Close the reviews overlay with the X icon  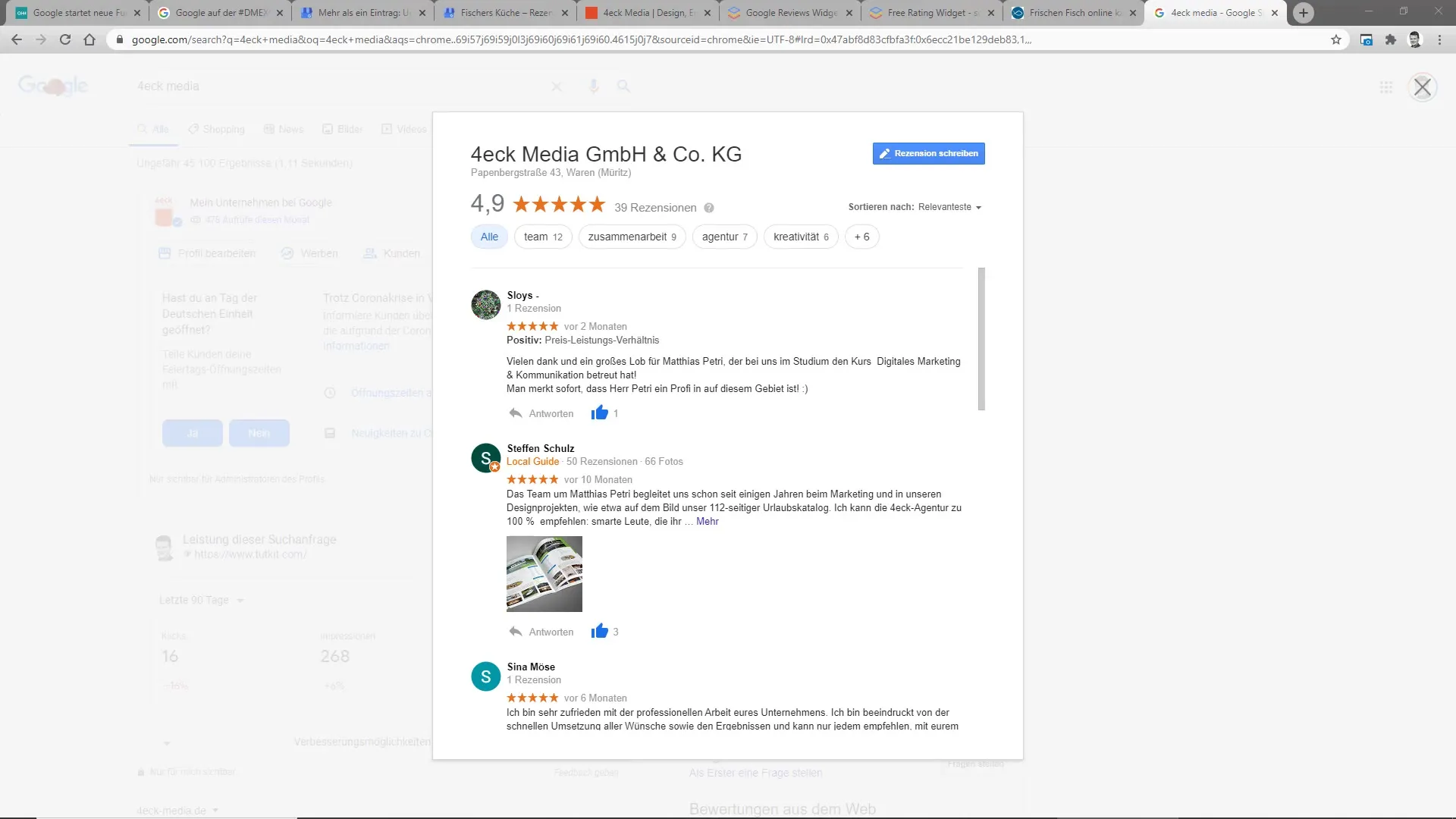coord(1423,87)
